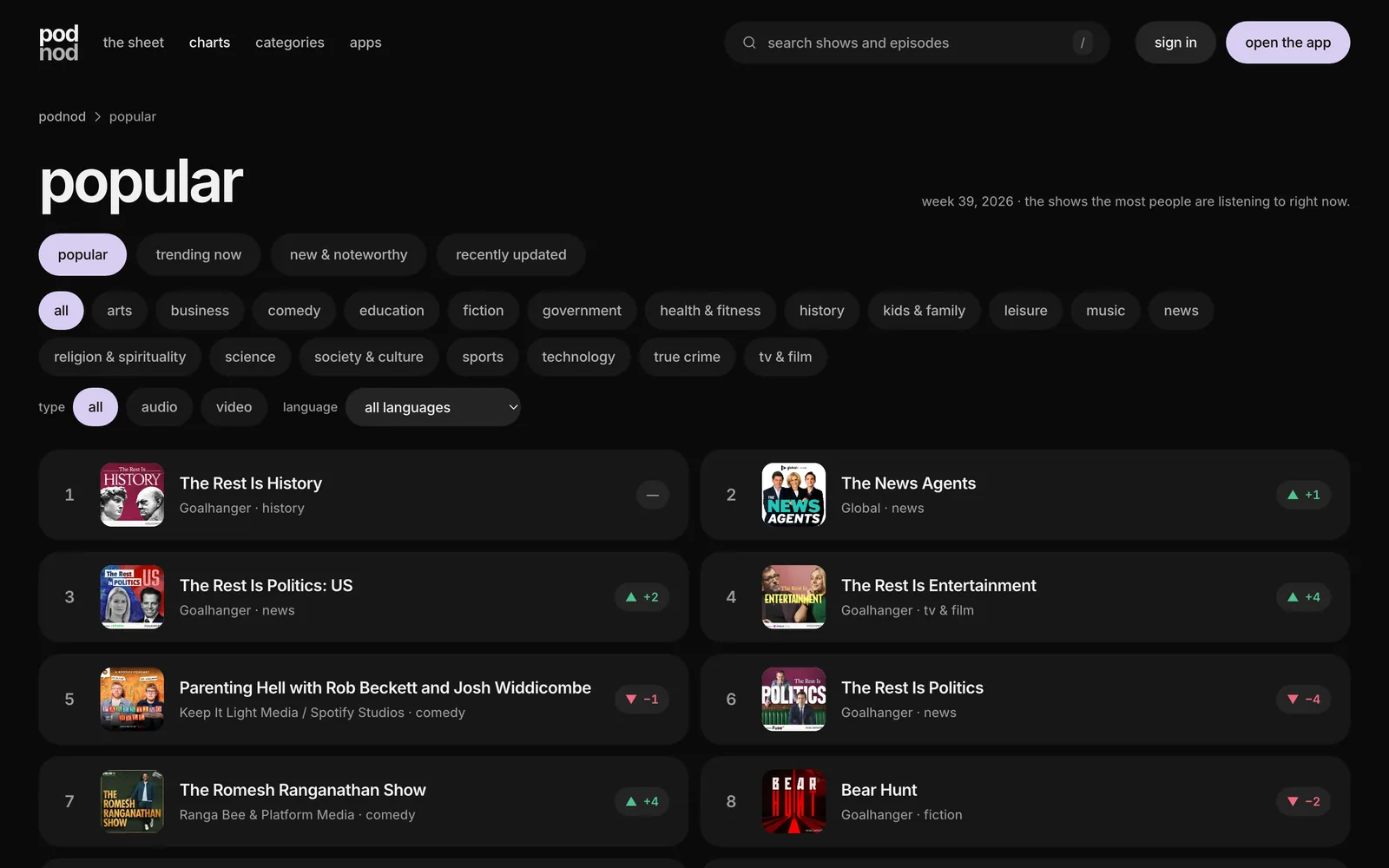Select the 'all' category filter

(x=61, y=311)
